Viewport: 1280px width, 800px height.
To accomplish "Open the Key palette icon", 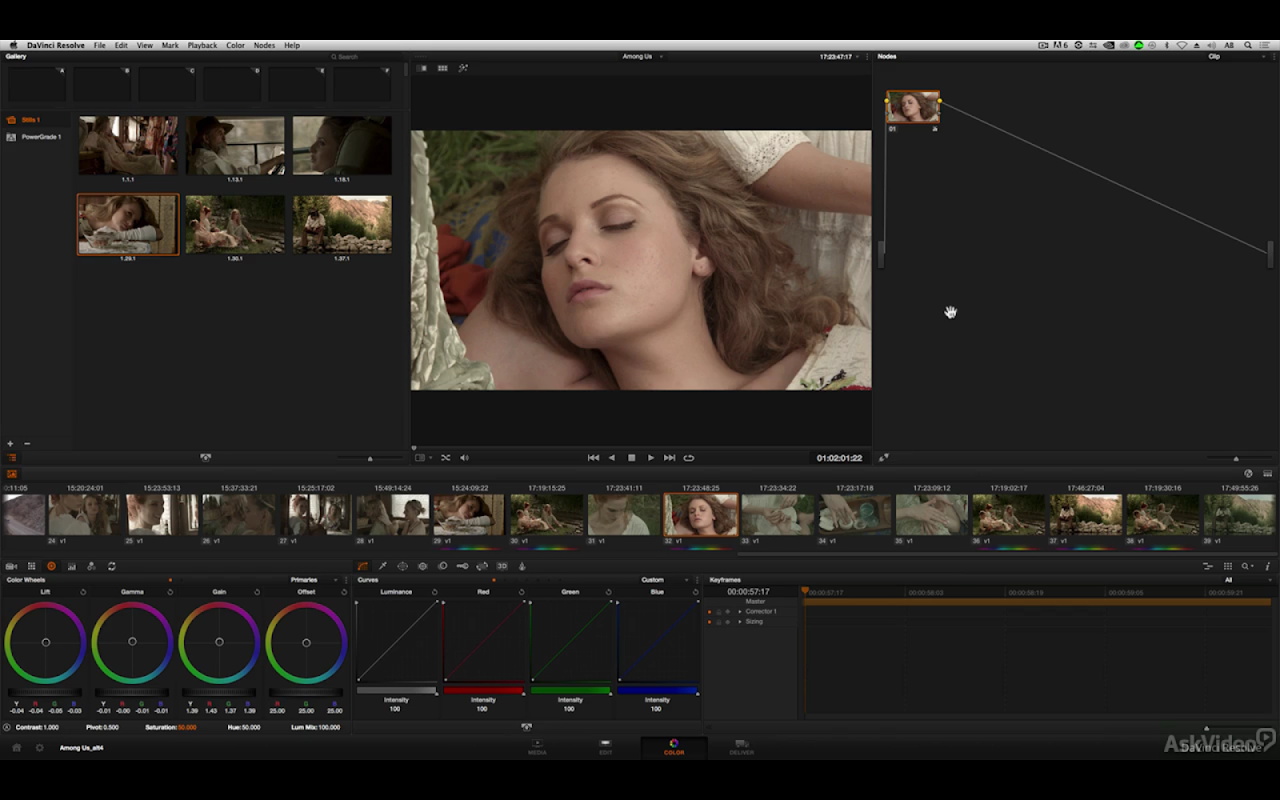I will tap(462, 566).
